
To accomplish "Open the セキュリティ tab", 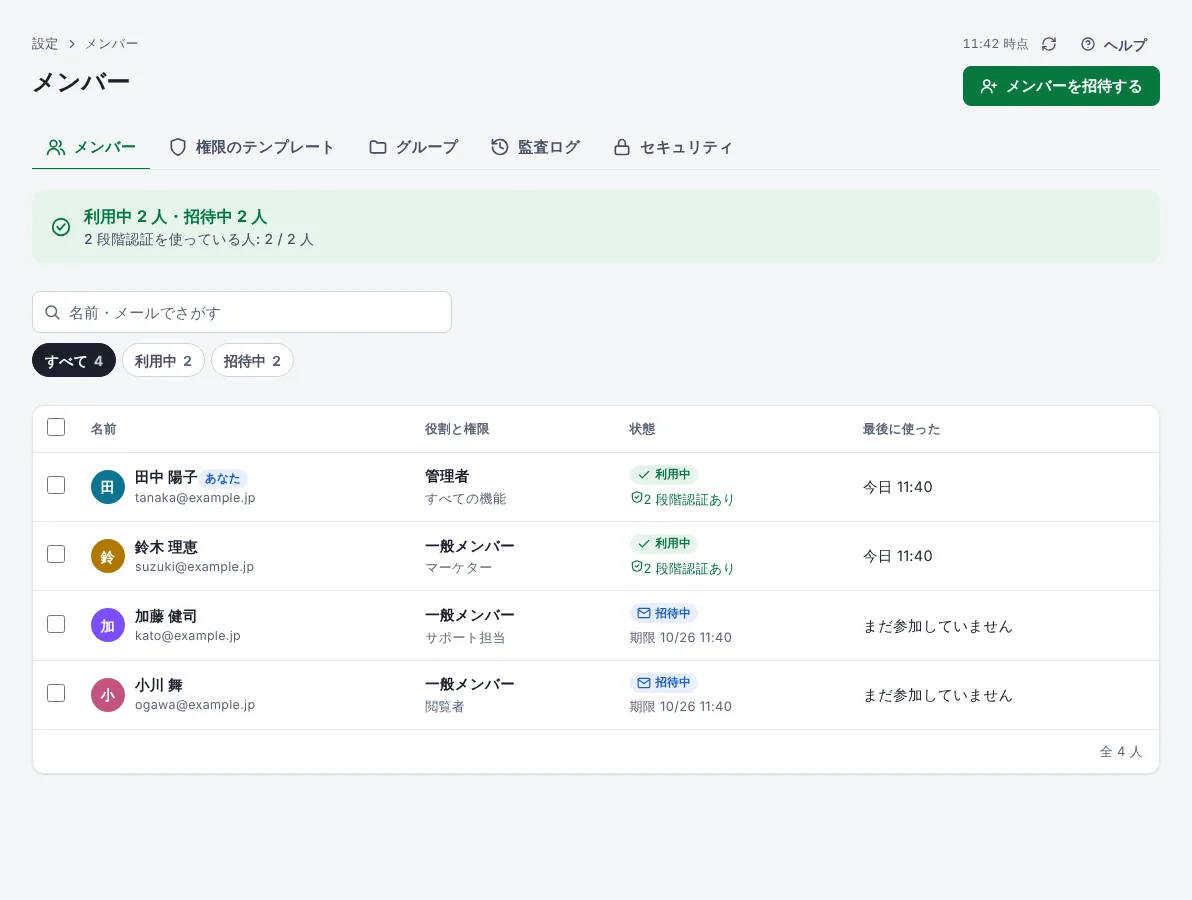I will [x=673, y=147].
